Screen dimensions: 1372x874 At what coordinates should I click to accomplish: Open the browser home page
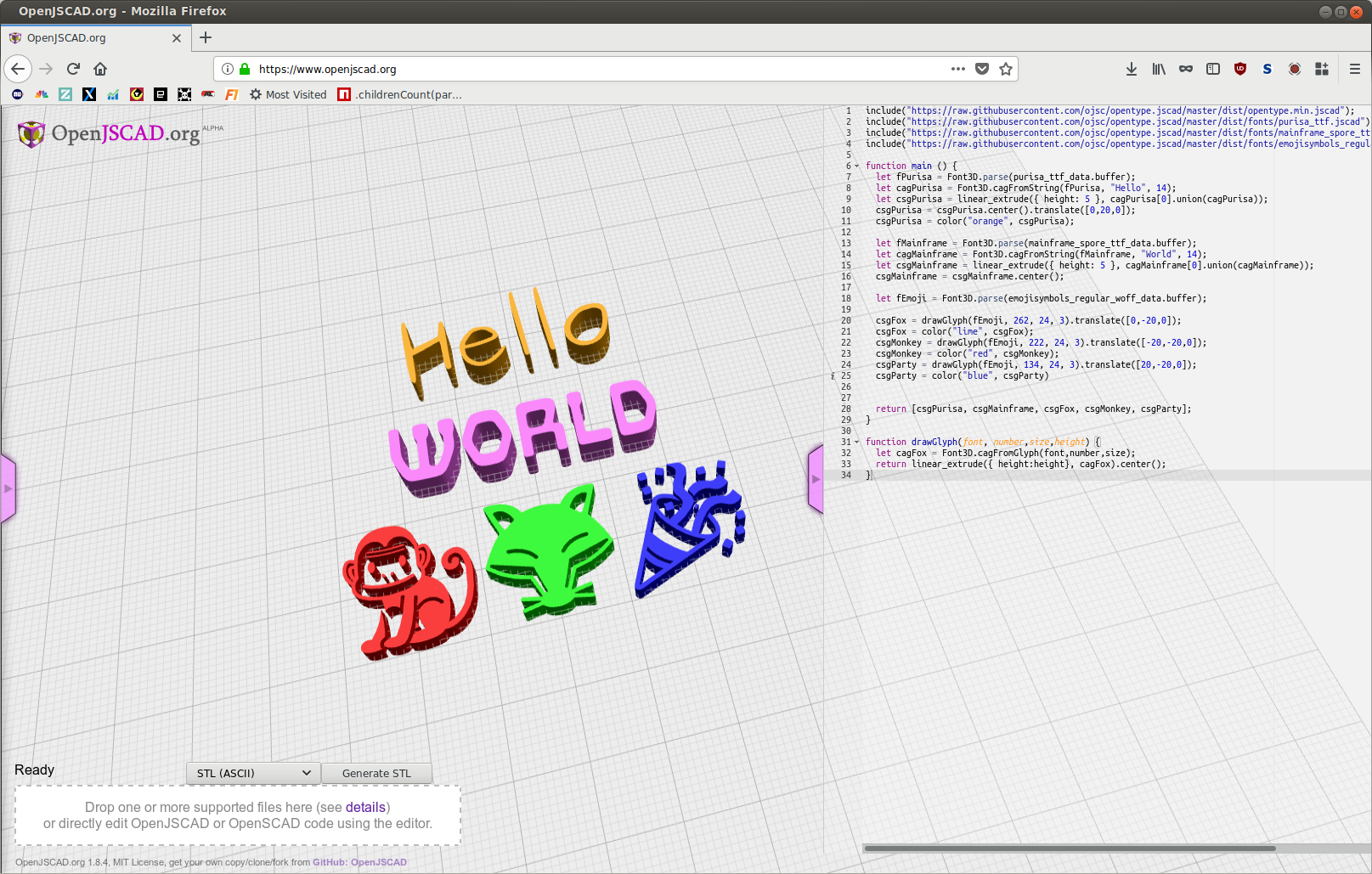(x=100, y=69)
